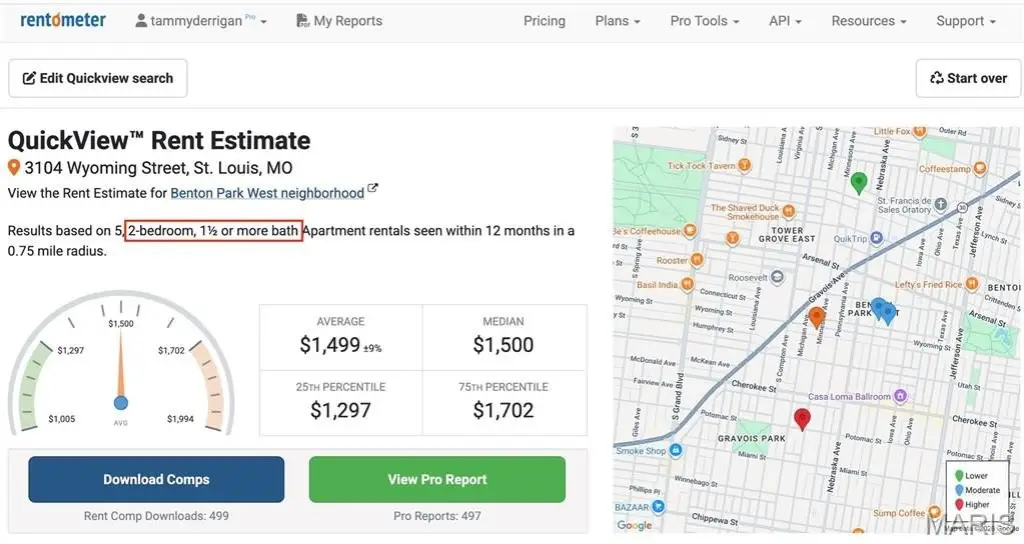This screenshot has height=544, width=1024.
Task: Open the Benton Park West neighborhood link
Action: pyautogui.click(x=267, y=193)
